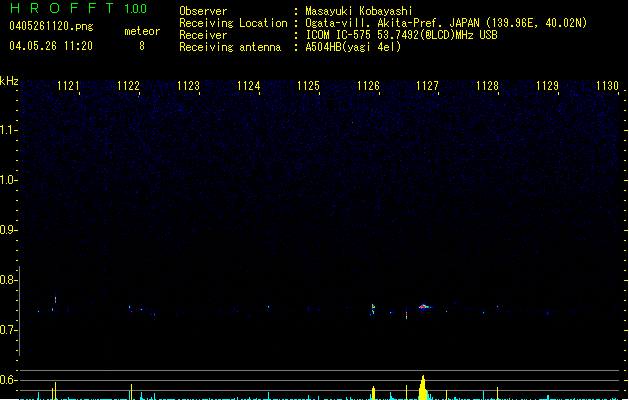Click time axis label 1127
The width and height of the screenshot is (629, 400).
(x=427, y=85)
